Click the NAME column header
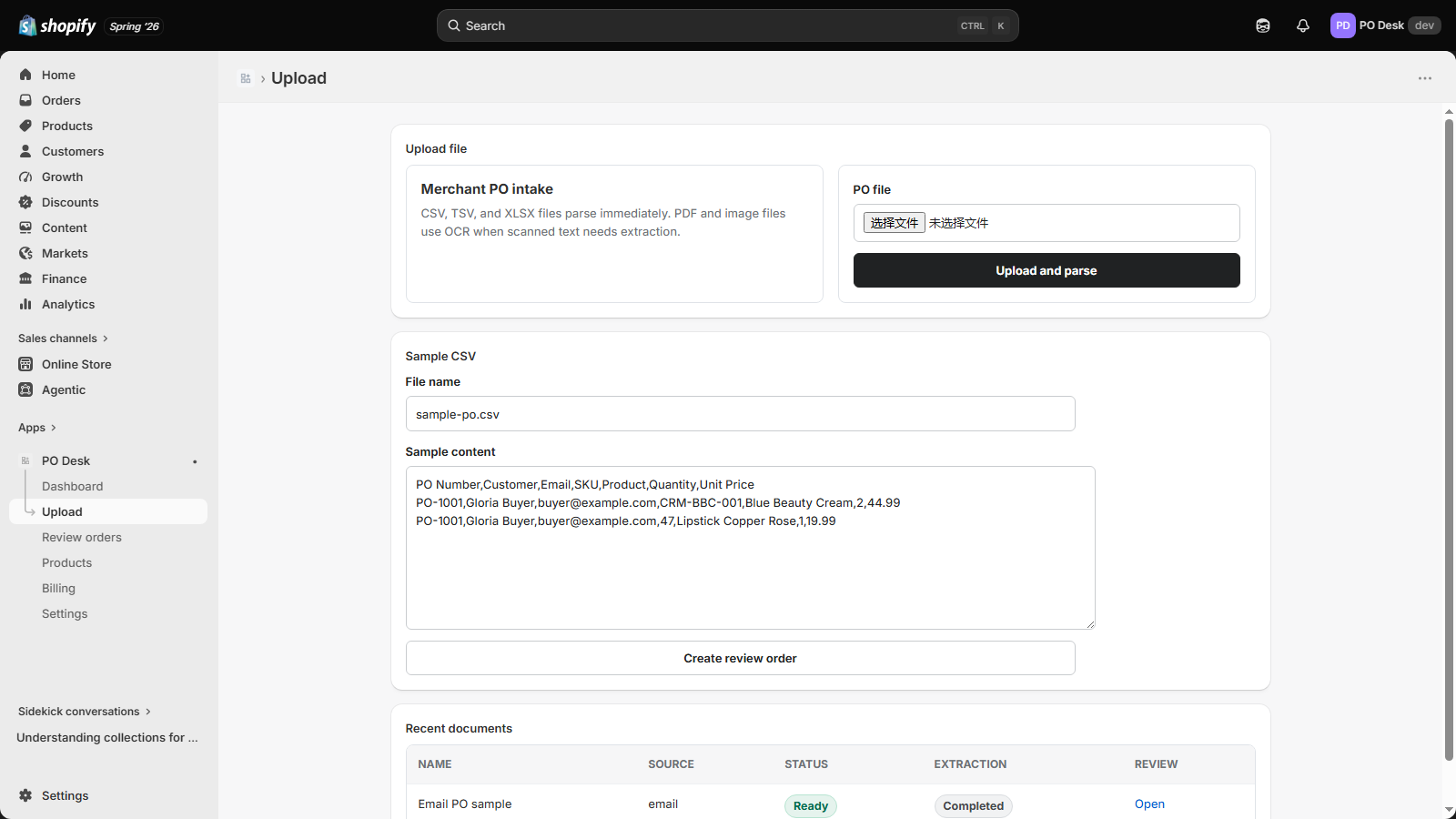 (x=435, y=764)
